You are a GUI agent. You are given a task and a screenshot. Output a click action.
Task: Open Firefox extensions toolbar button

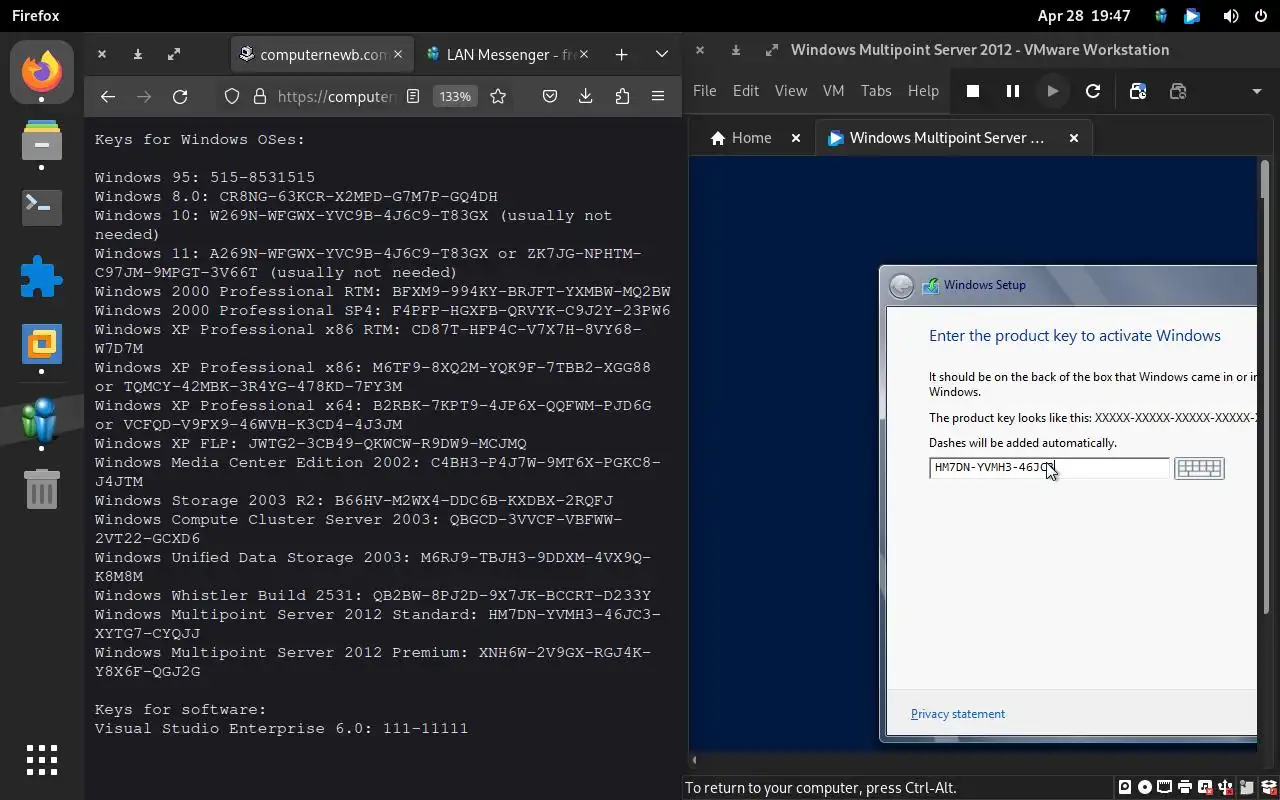click(622, 96)
